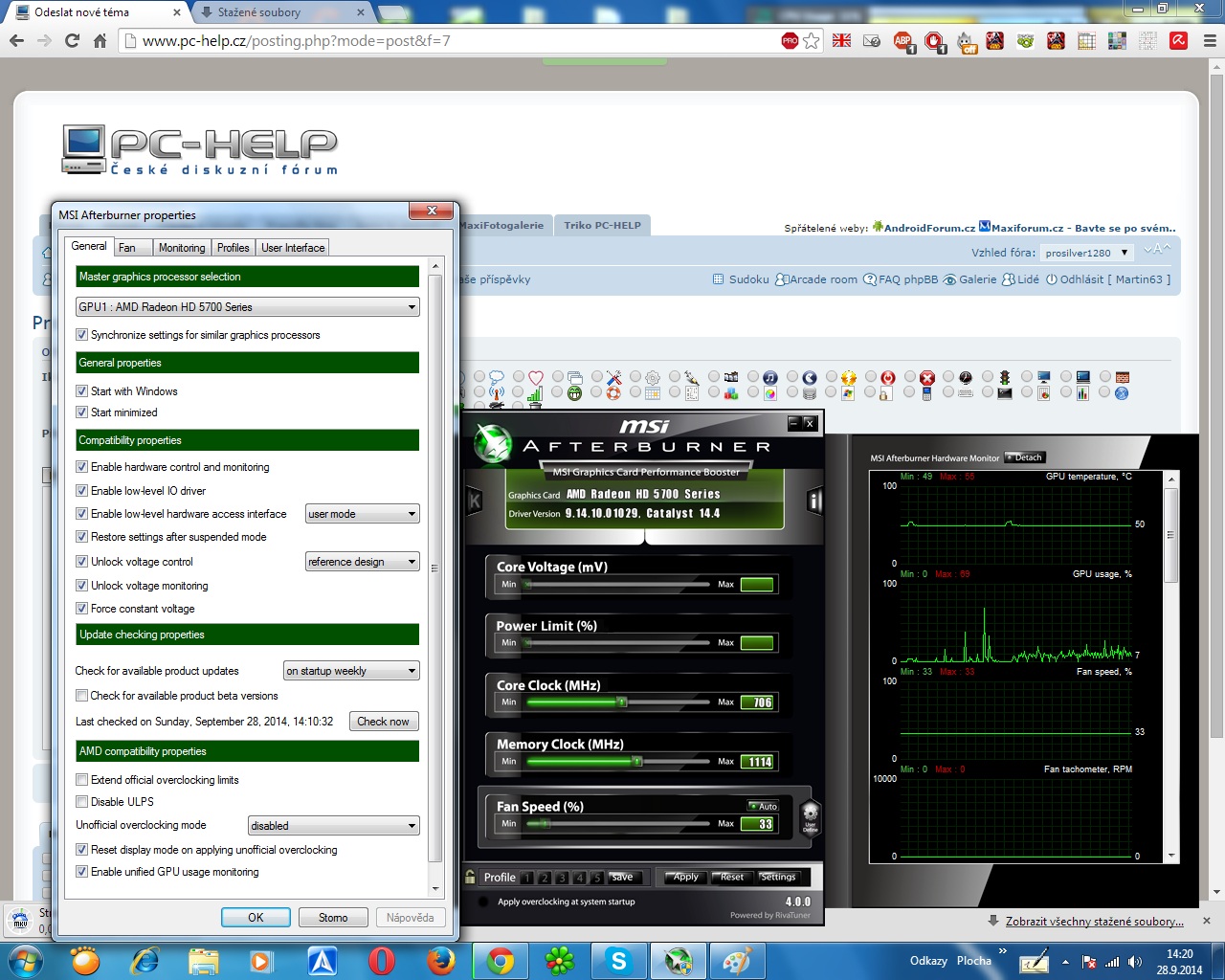Toggle Enable hardware control and monitoring
Image resolution: width=1225 pixels, height=980 pixels.
point(81,467)
